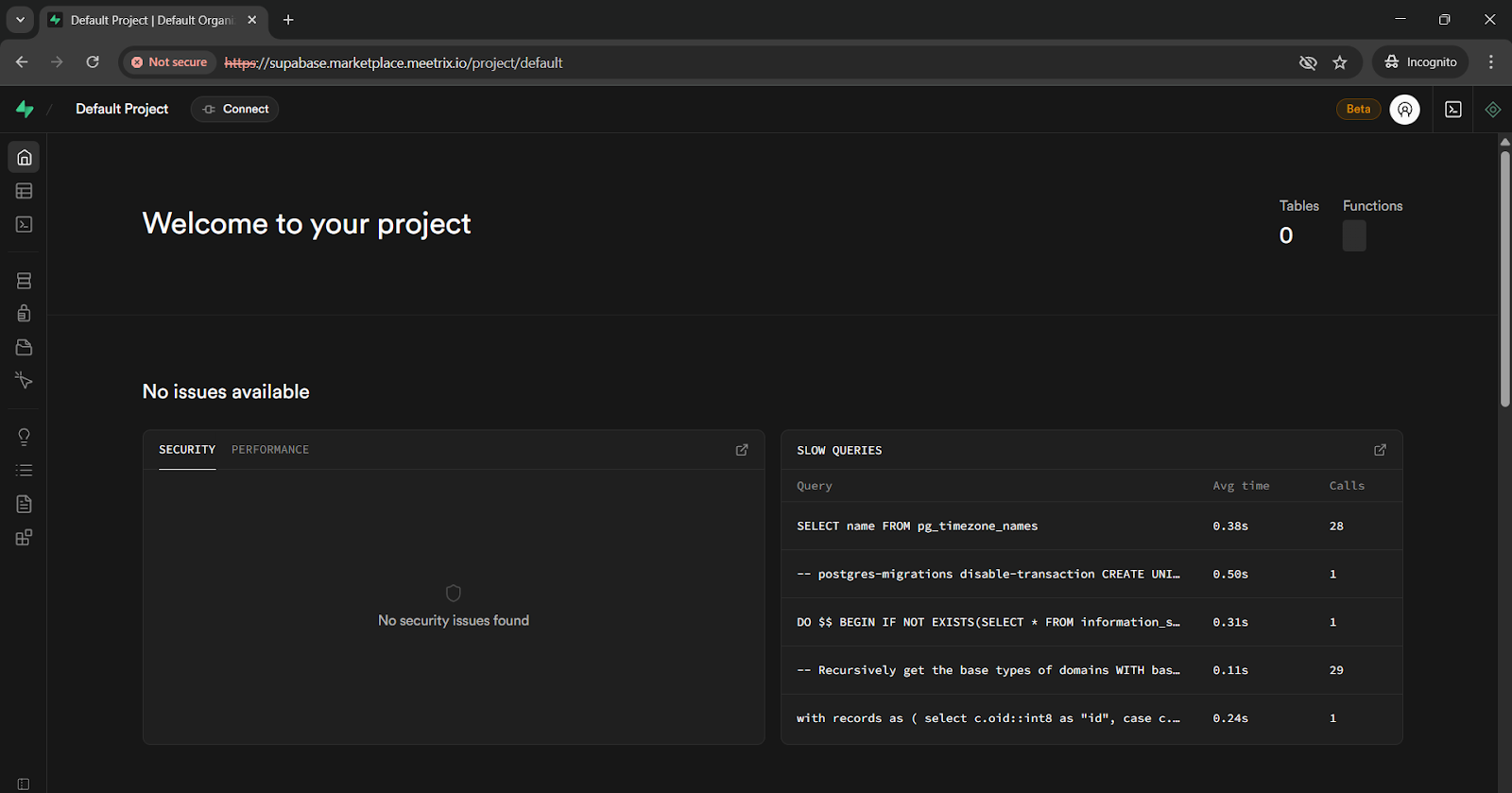
Task: Open the SQL Editor sidebar icon
Action: tap(25, 224)
